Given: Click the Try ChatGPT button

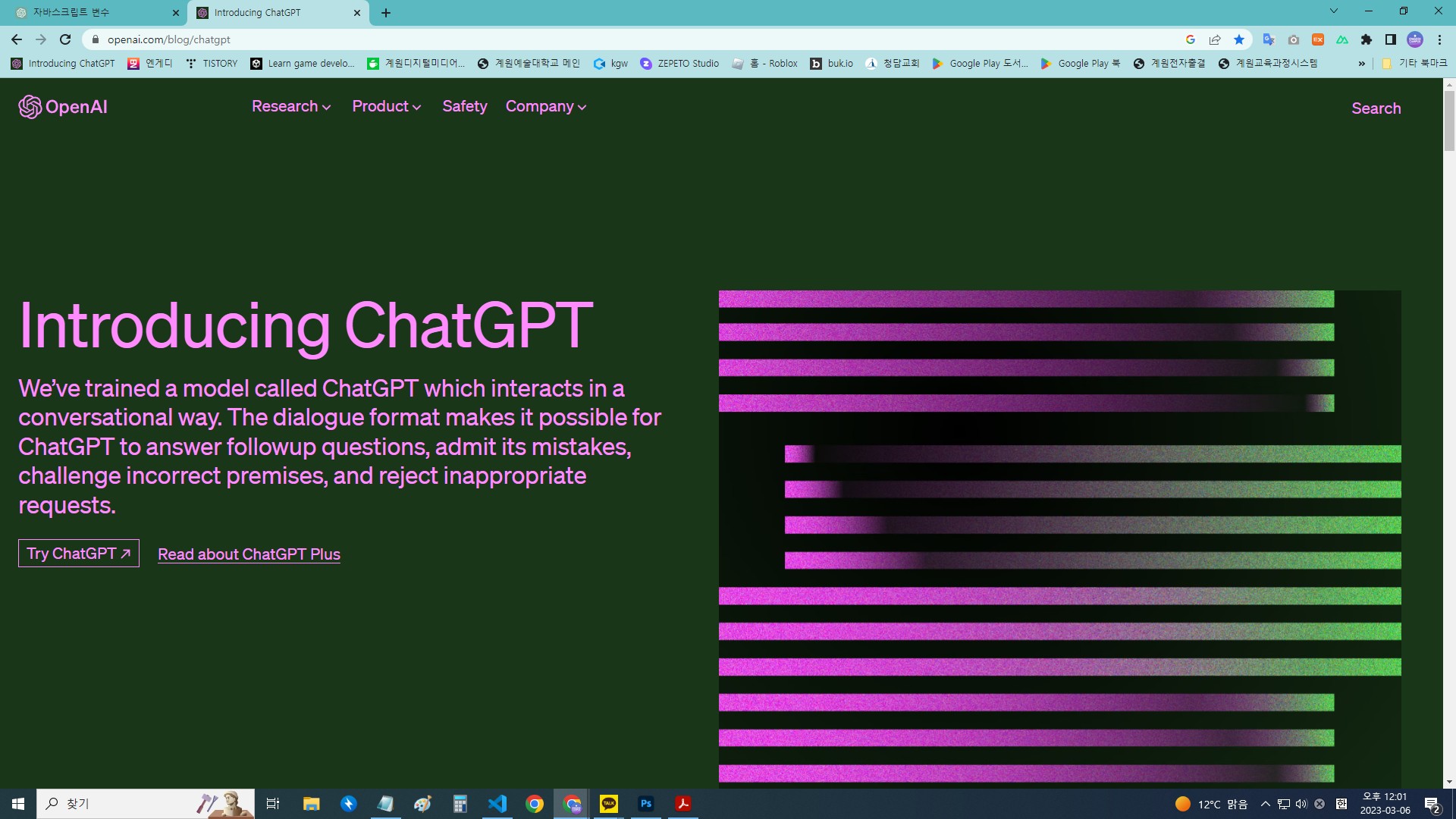Looking at the screenshot, I should (x=78, y=553).
